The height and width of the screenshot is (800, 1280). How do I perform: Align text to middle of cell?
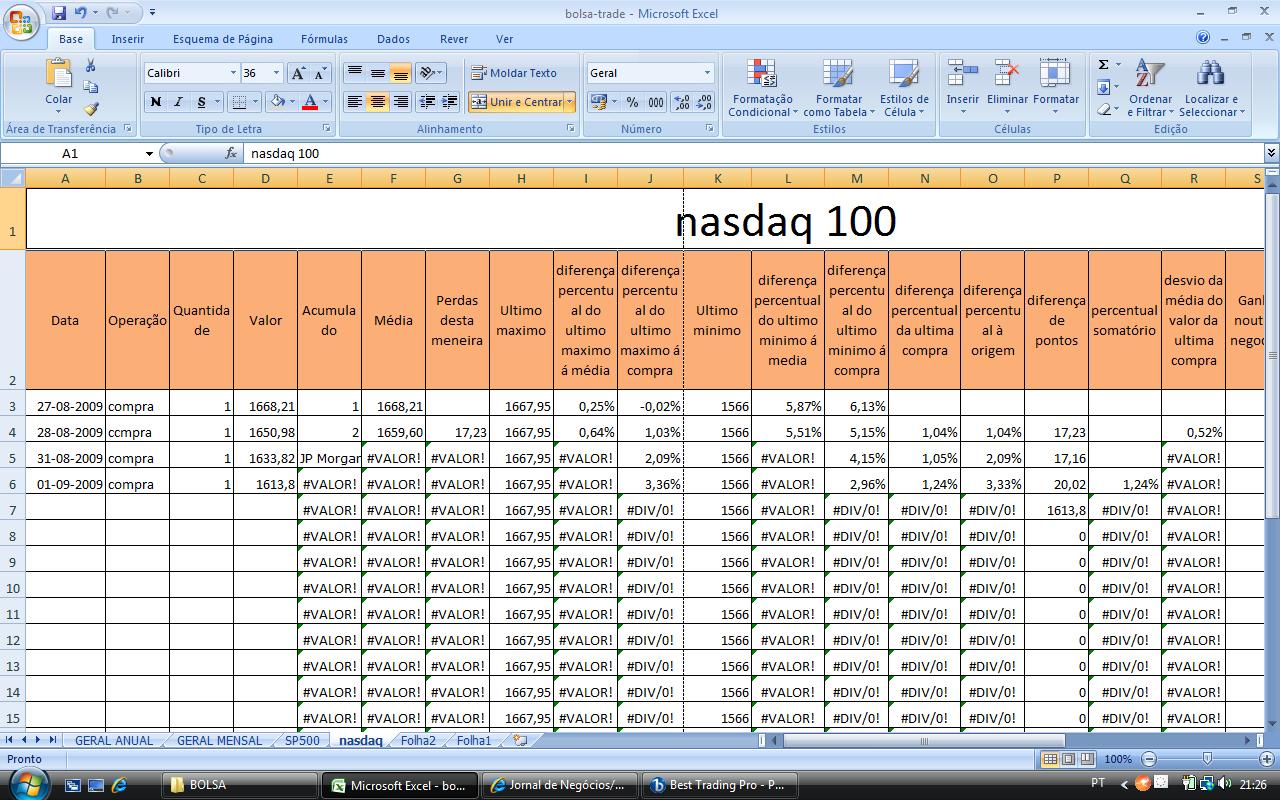tap(377, 73)
